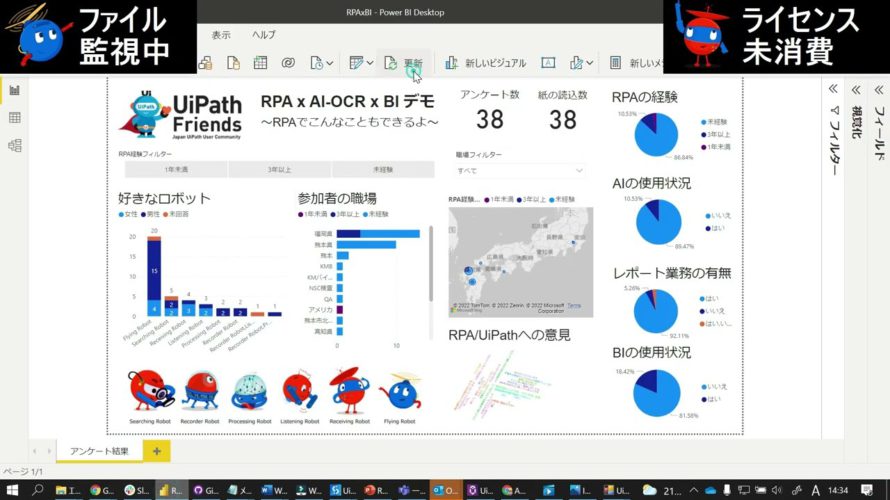Click the Recent sources icon

317,63
